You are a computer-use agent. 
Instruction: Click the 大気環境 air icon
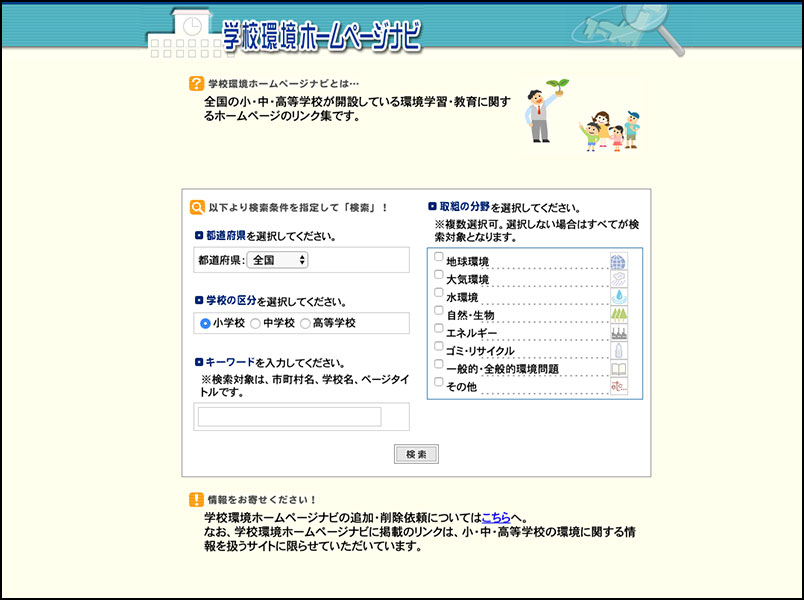click(619, 279)
